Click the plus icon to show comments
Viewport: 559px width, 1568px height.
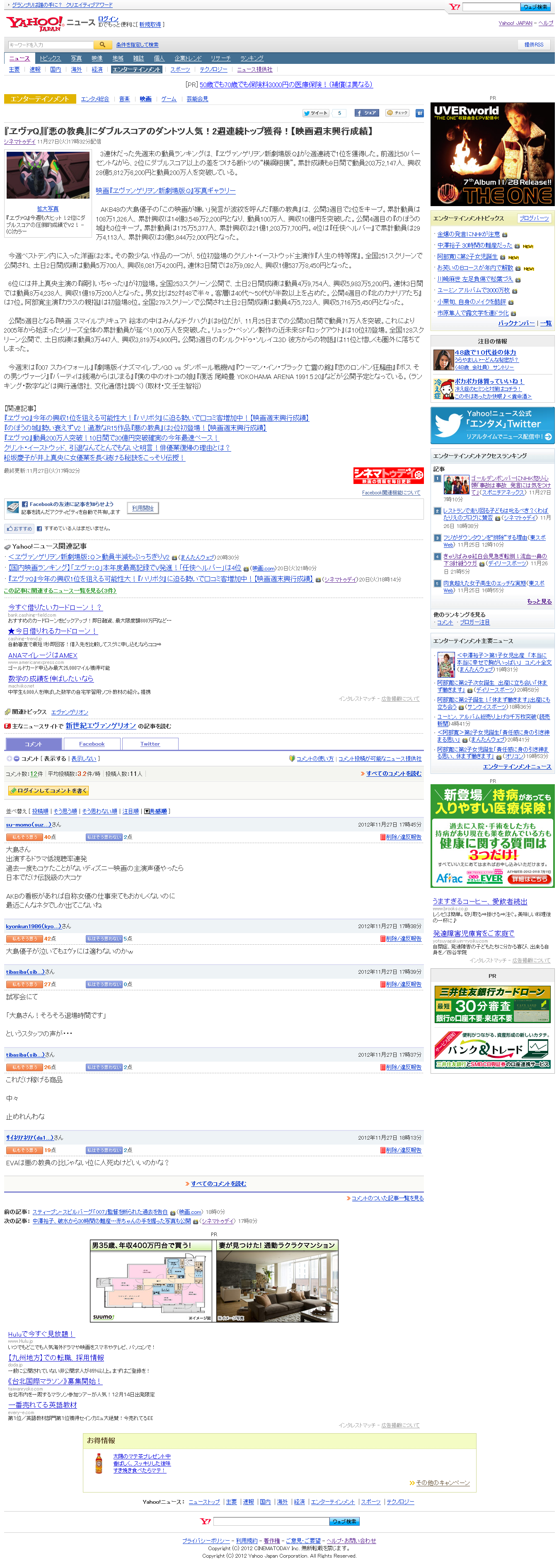coord(9,758)
